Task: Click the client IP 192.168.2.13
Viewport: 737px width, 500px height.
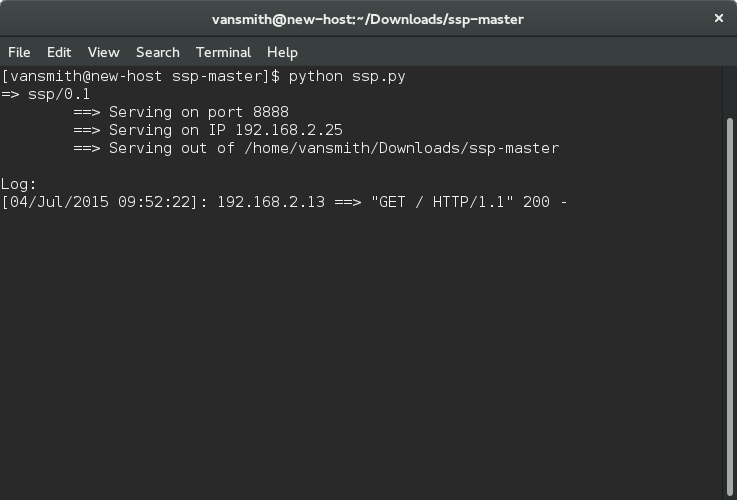Action: [271, 202]
